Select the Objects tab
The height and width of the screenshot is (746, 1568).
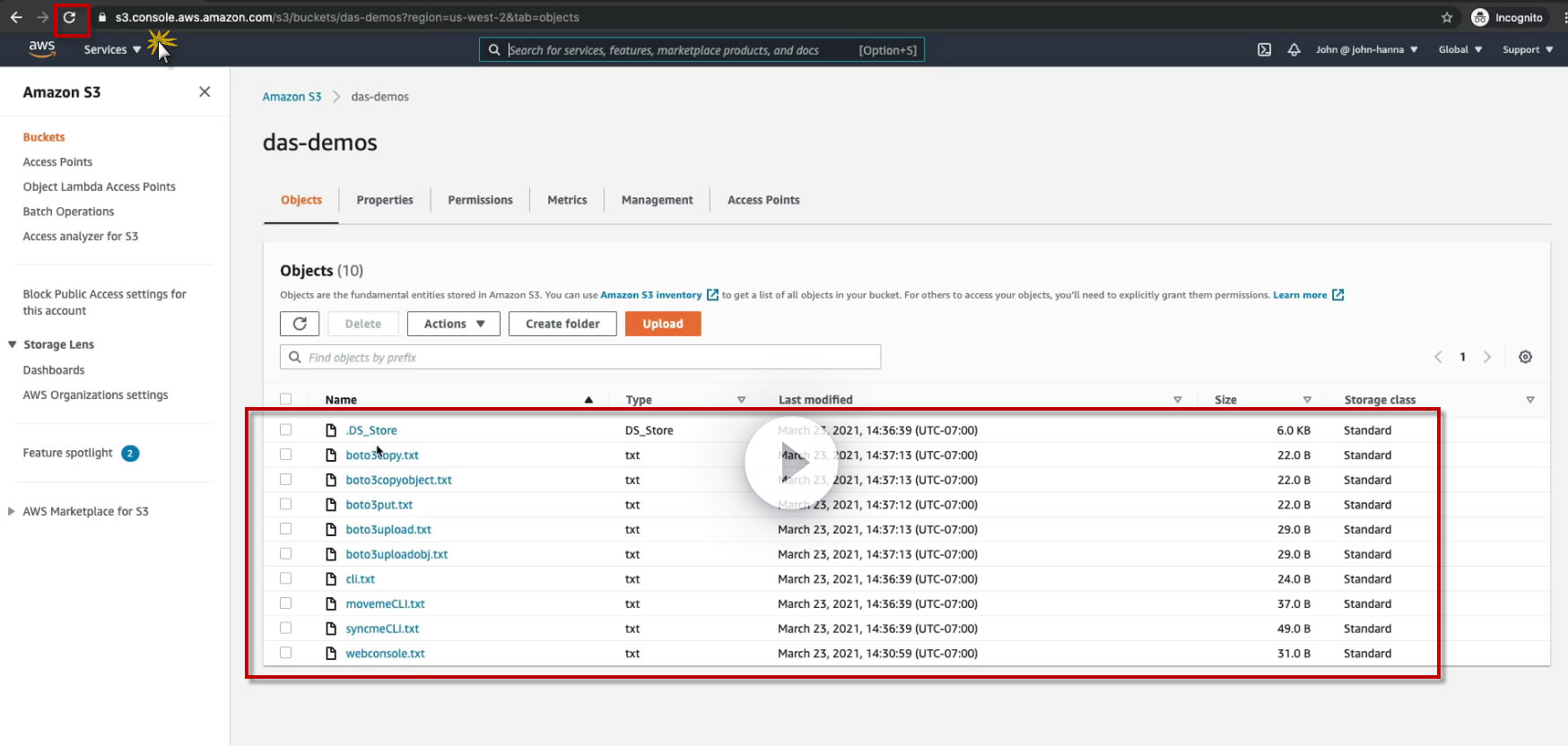(x=301, y=200)
